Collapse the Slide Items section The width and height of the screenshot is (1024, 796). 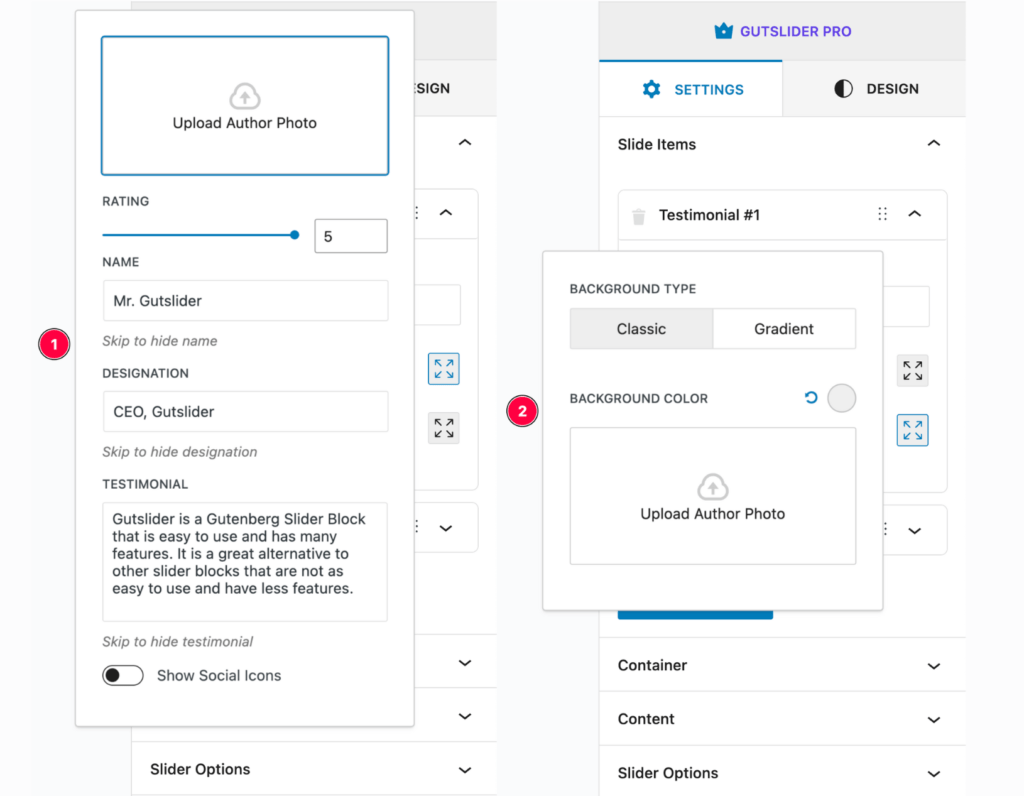coord(933,144)
